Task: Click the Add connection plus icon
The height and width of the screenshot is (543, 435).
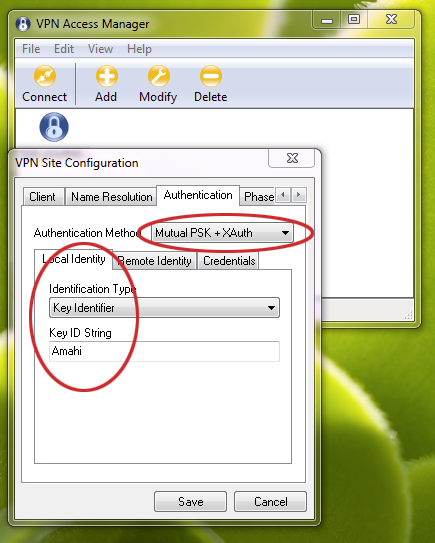Action: (107, 76)
